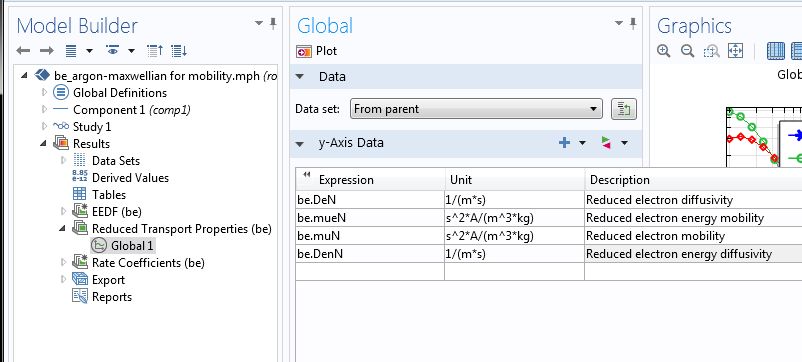The height and width of the screenshot is (362, 802).
Task: Click the Collapse All icon in Model Builder
Action: coord(154,51)
